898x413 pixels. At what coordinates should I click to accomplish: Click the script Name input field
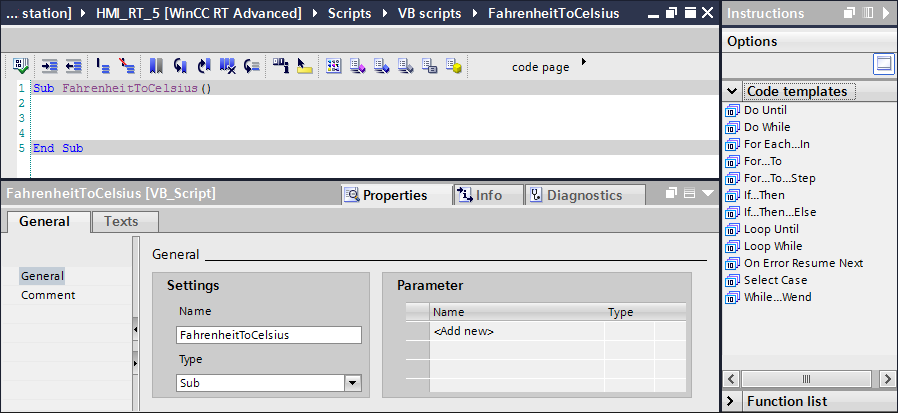pyautogui.click(x=268, y=335)
